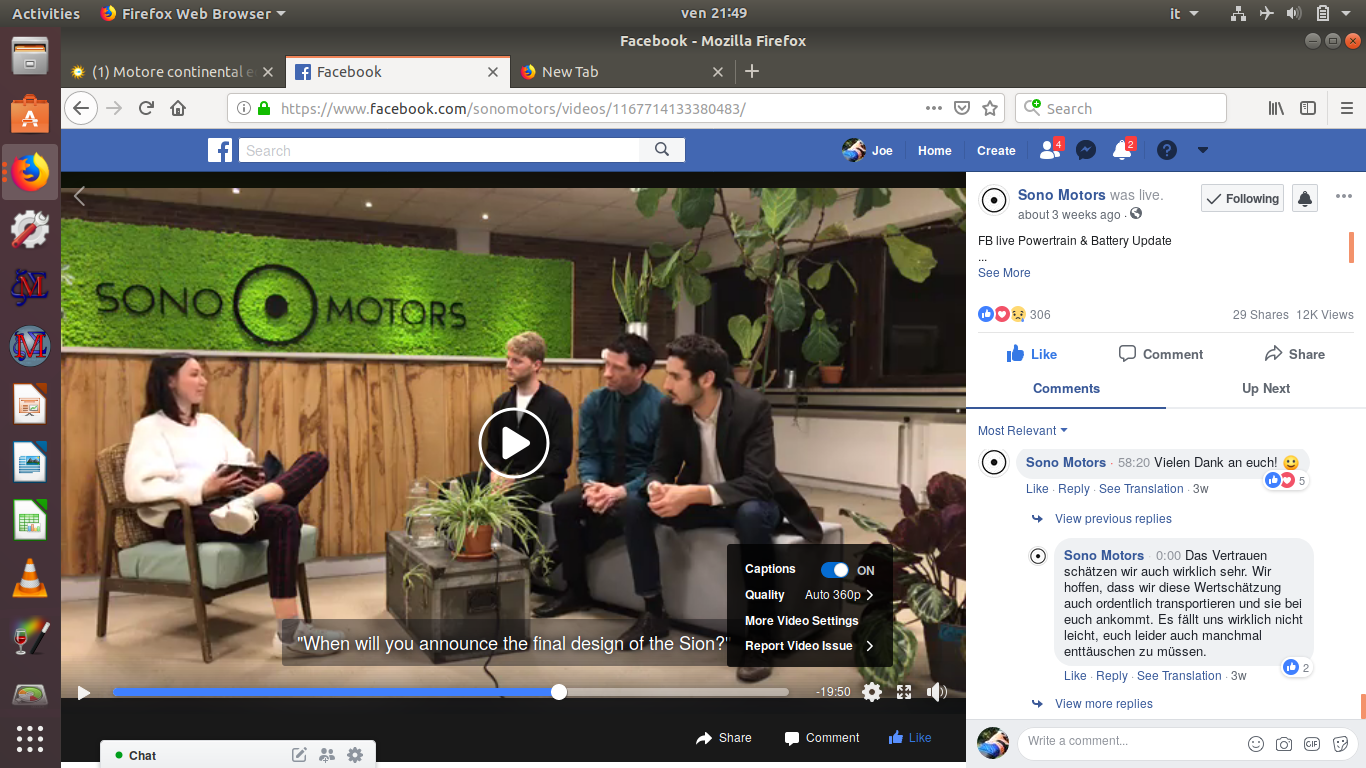1366x768 pixels.
Task: Toggle Firefox sidebar icon
Action: pos(1307,108)
